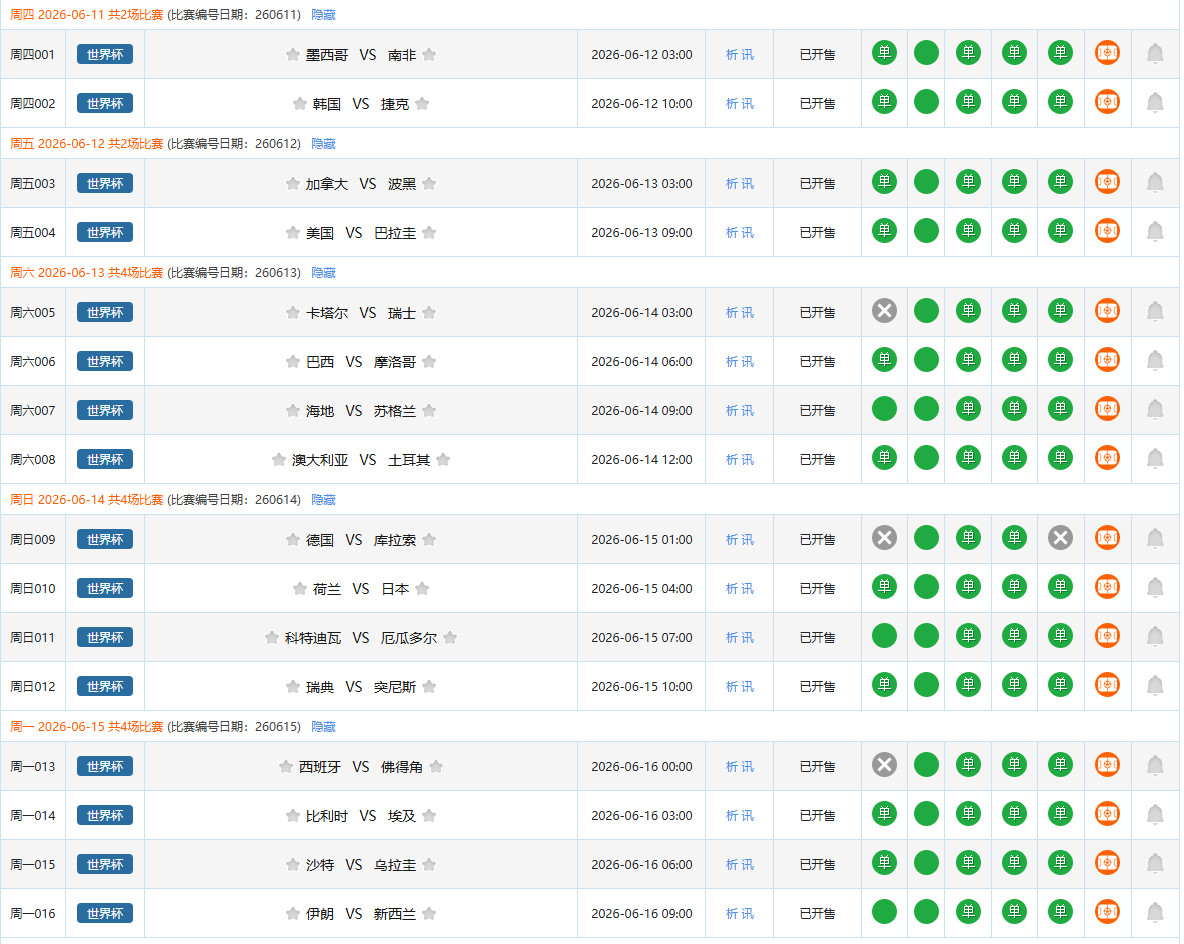This screenshot has width=1184, height=944.
Task: Open 析 analysis for 瑞典 VS 突尼斯
Action: (732, 686)
